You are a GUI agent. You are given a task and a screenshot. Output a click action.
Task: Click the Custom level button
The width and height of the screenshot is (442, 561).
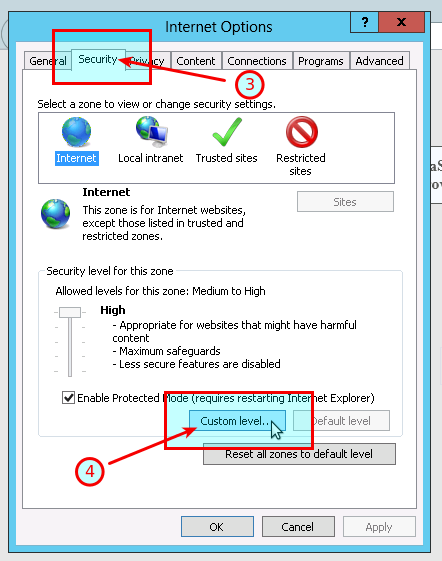pyautogui.click(x=237, y=421)
